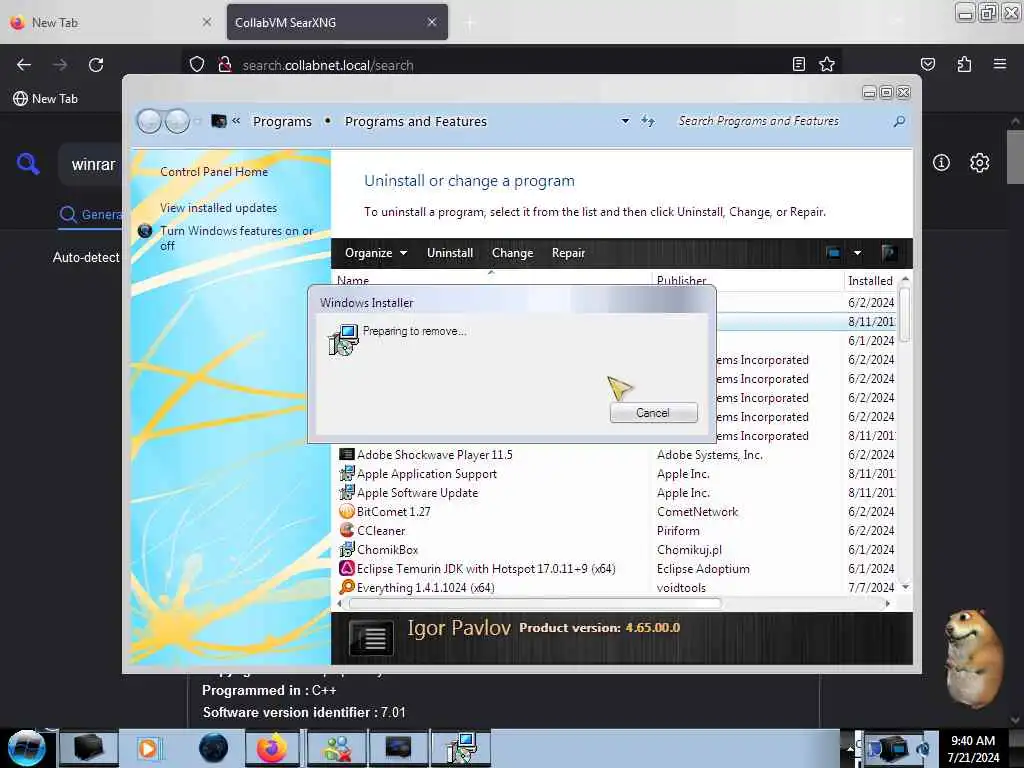The height and width of the screenshot is (768, 1024).
Task: Open the Windows Installer taskbar icon
Action: tap(461, 748)
